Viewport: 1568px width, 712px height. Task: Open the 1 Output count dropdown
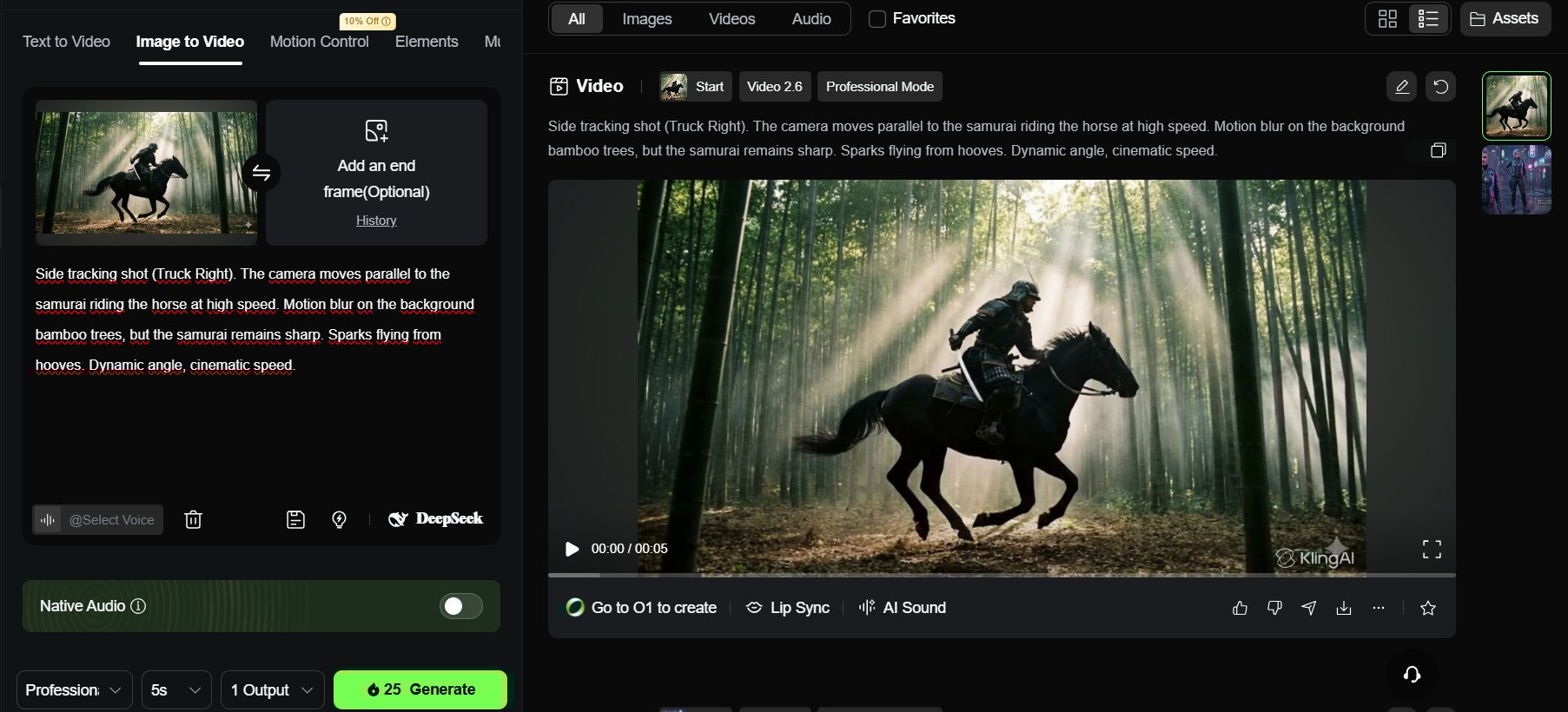click(273, 690)
